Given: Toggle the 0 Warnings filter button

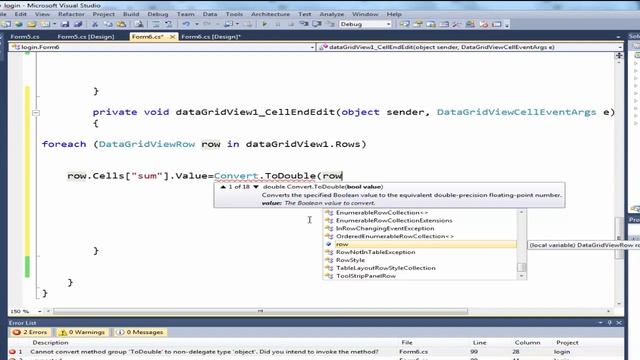Looking at the screenshot, I should (82, 332).
